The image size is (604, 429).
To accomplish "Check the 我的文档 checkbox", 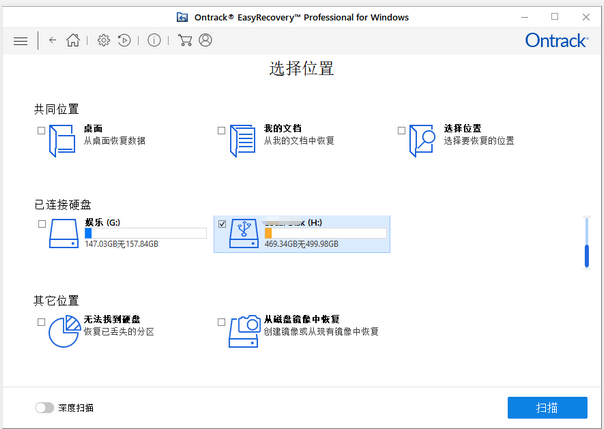I will (221, 131).
